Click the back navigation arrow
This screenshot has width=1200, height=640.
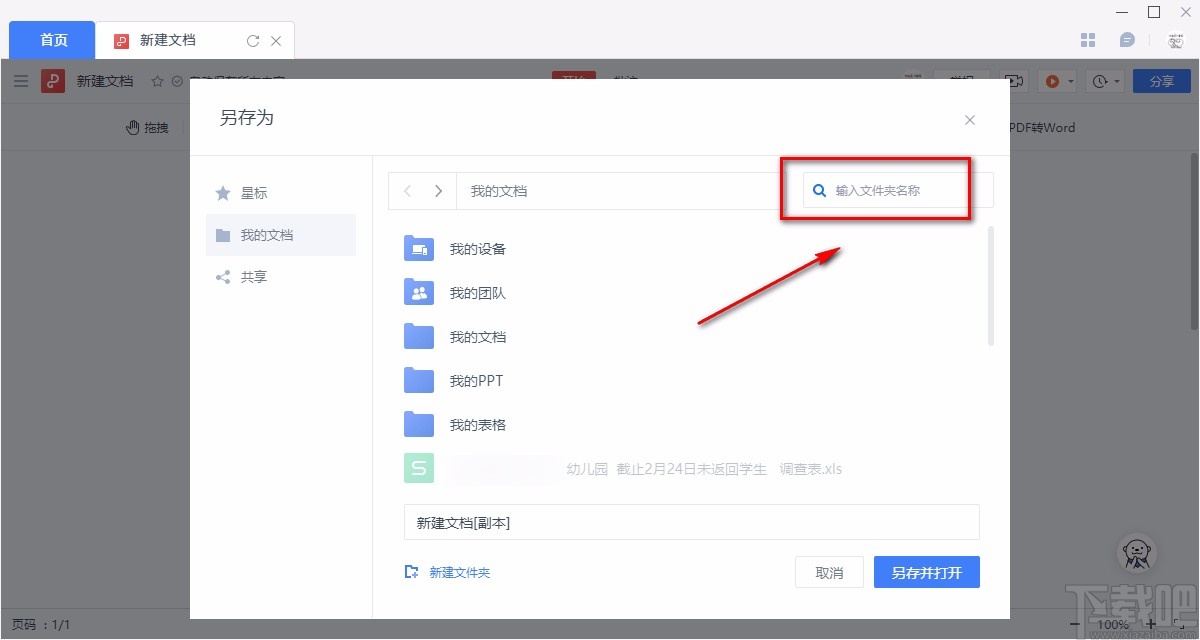click(x=407, y=191)
